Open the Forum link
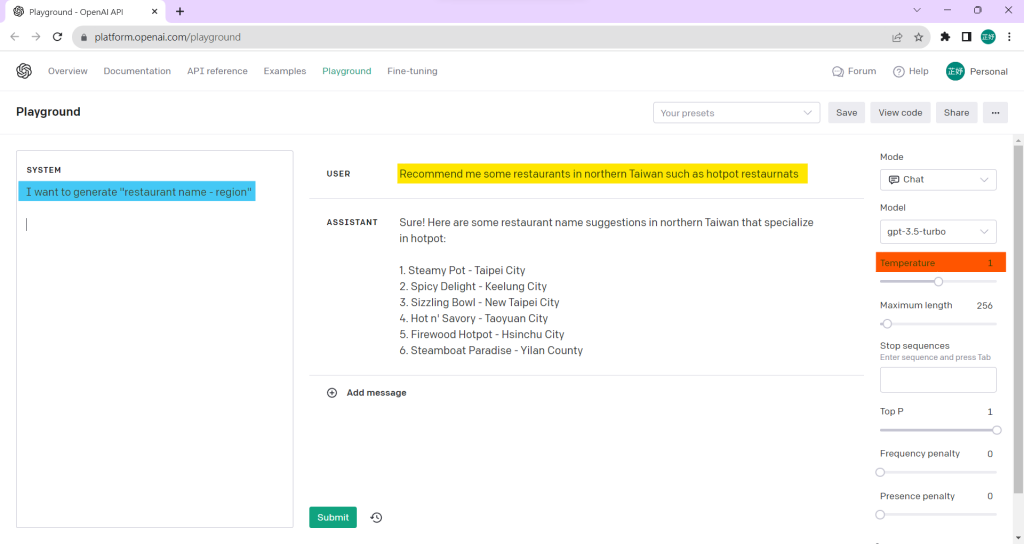 point(854,71)
